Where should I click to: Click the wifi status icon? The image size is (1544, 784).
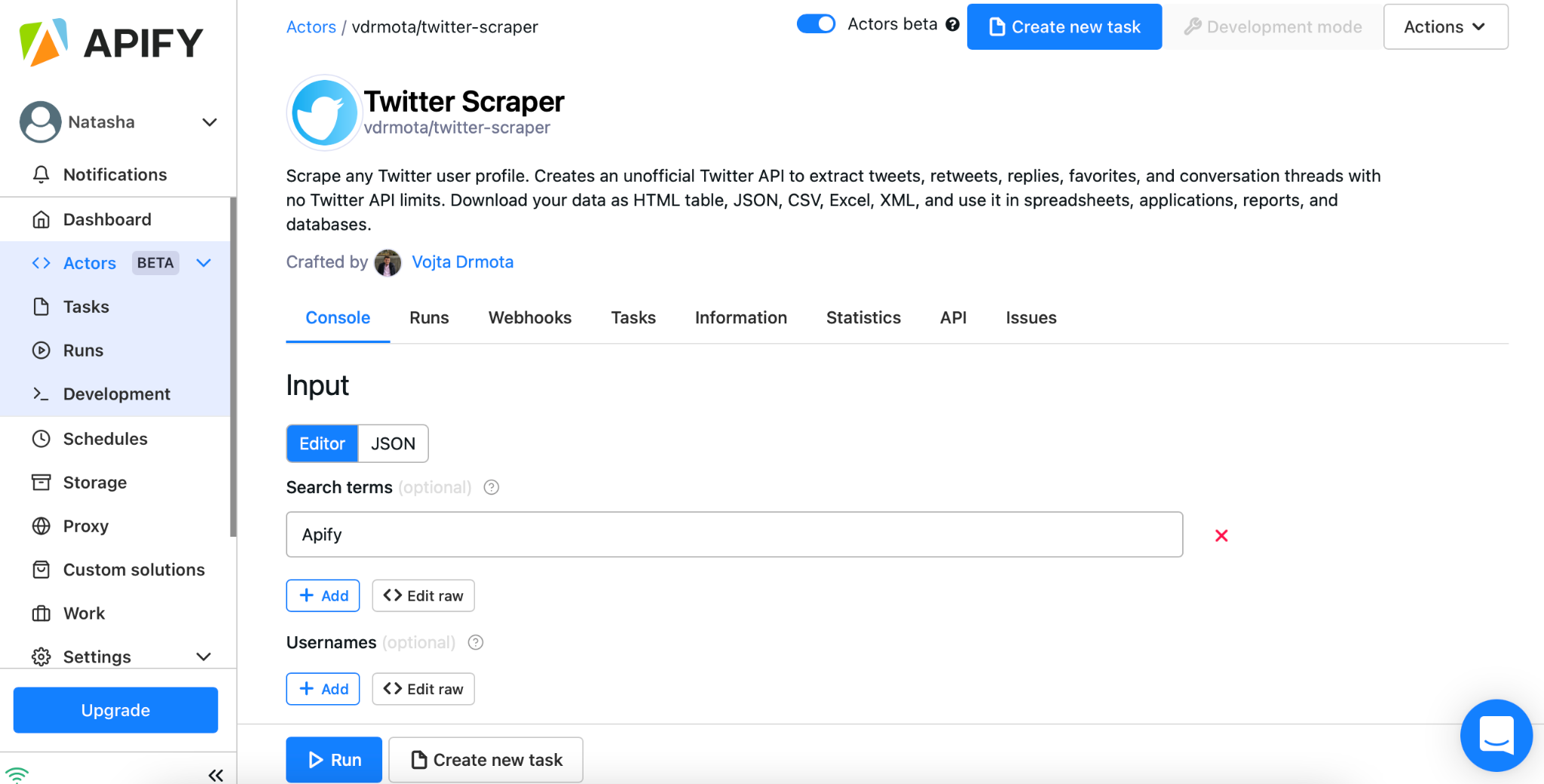coord(17,775)
